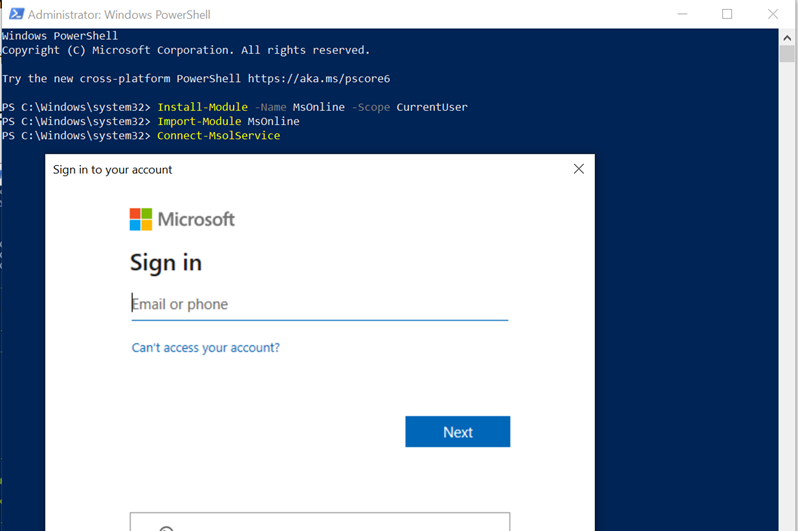Click the https://aka.ms/pscore6 URL text

click(319, 78)
